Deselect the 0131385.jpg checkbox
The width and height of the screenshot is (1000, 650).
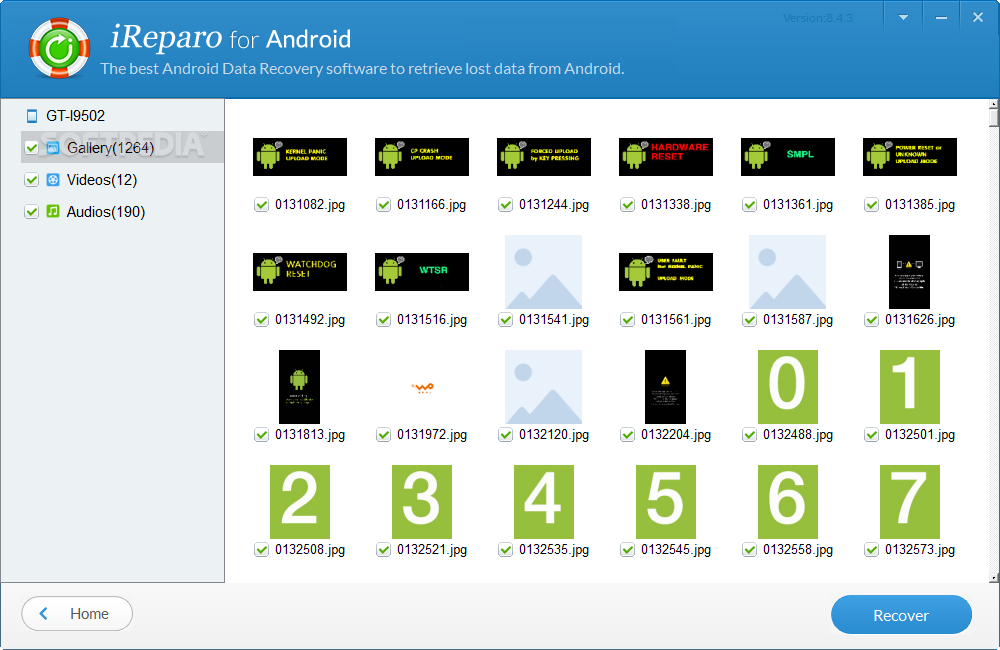point(872,205)
